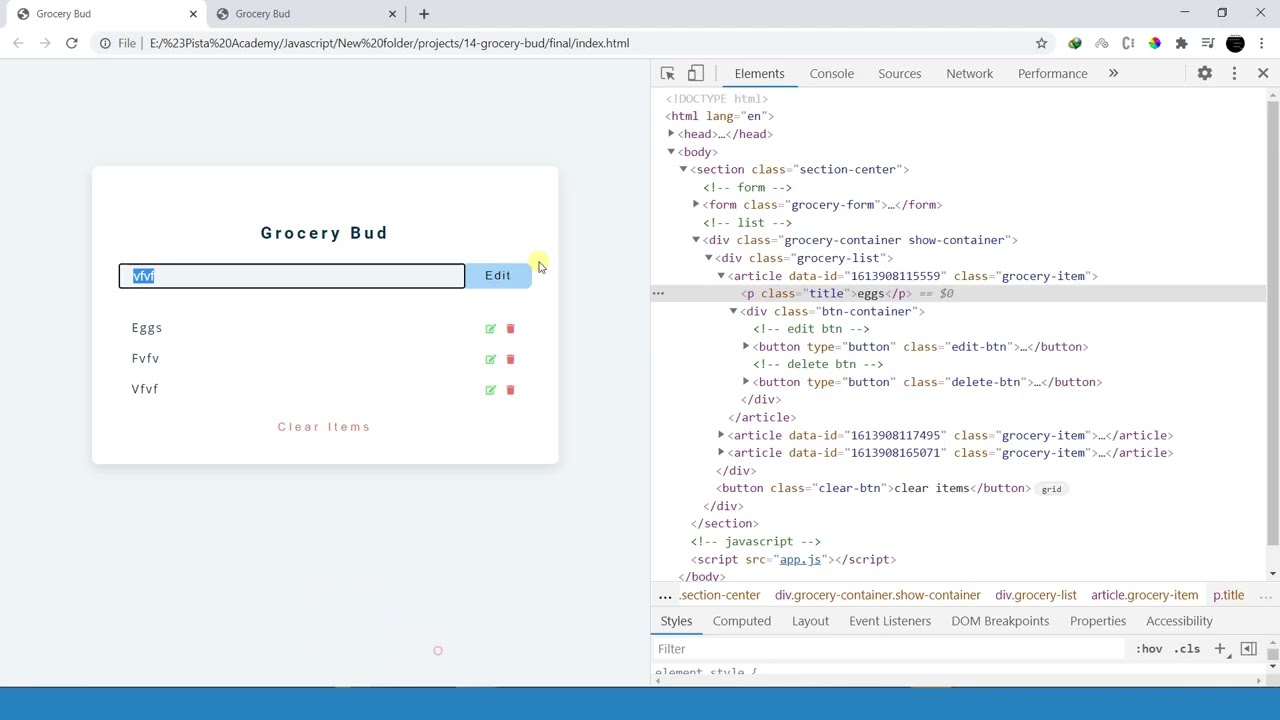Select div.grocery-list in the breadcrumb

point(1036,595)
